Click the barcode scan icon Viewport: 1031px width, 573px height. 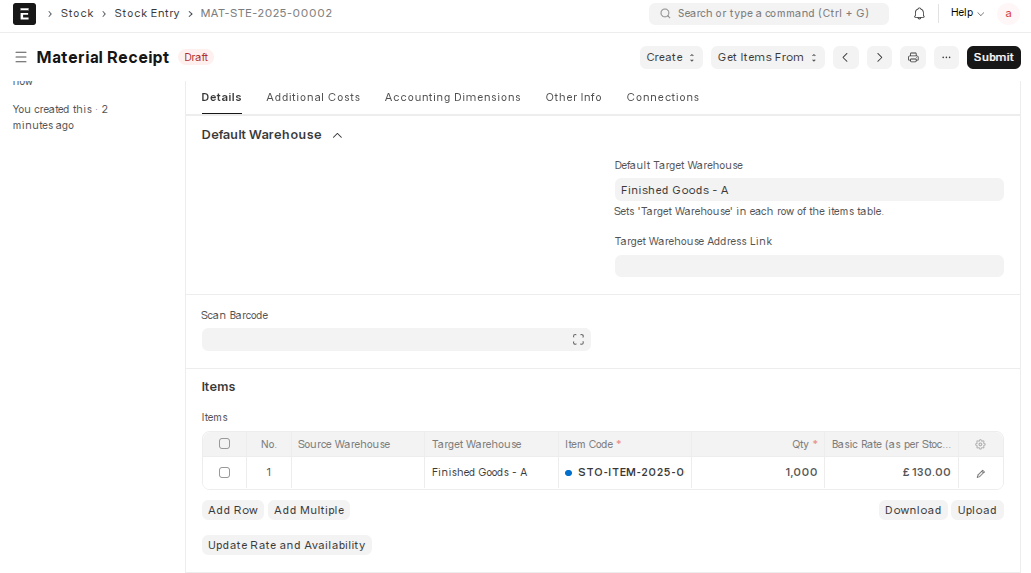(x=578, y=339)
